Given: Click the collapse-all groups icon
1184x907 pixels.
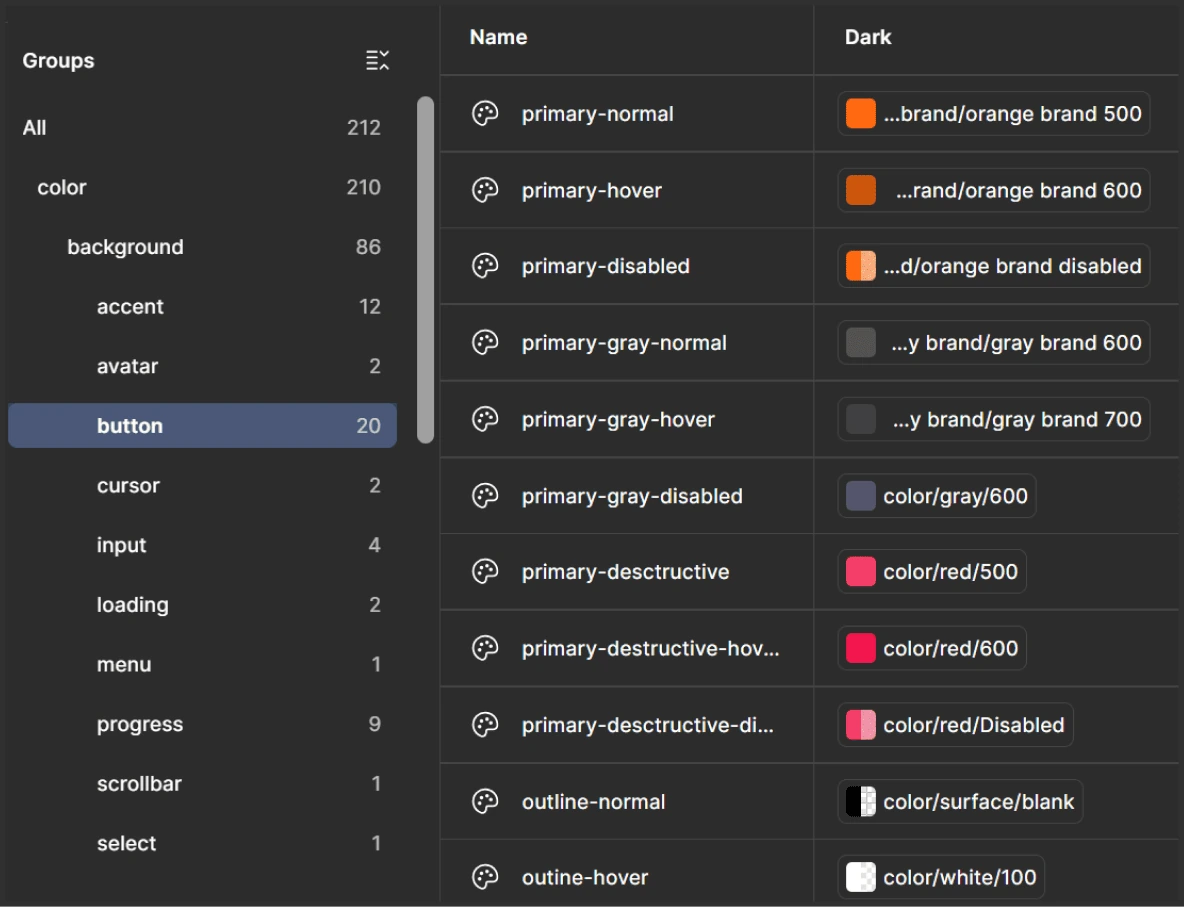Looking at the screenshot, I should click(x=378, y=60).
